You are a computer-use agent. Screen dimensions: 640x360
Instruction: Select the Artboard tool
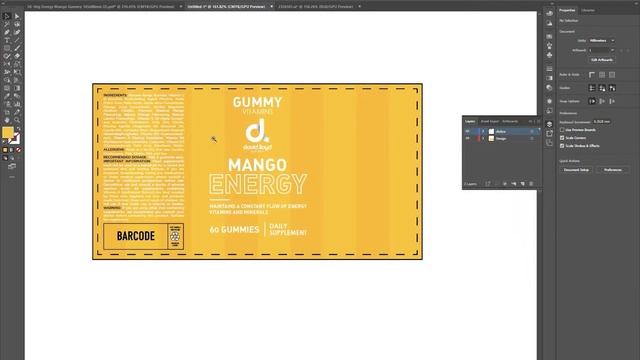pyautogui.click(x=7, y=112)
